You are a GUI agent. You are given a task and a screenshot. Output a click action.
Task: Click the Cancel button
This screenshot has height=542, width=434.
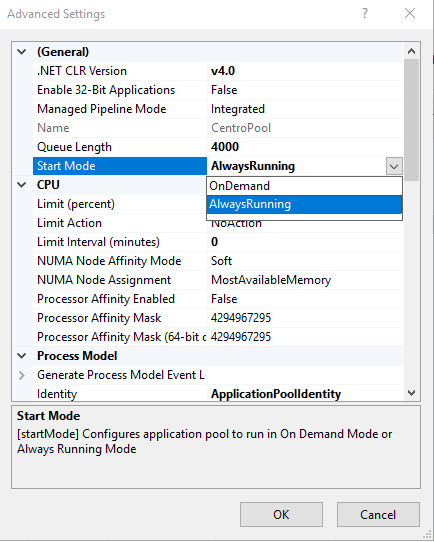tap(378, 514)
